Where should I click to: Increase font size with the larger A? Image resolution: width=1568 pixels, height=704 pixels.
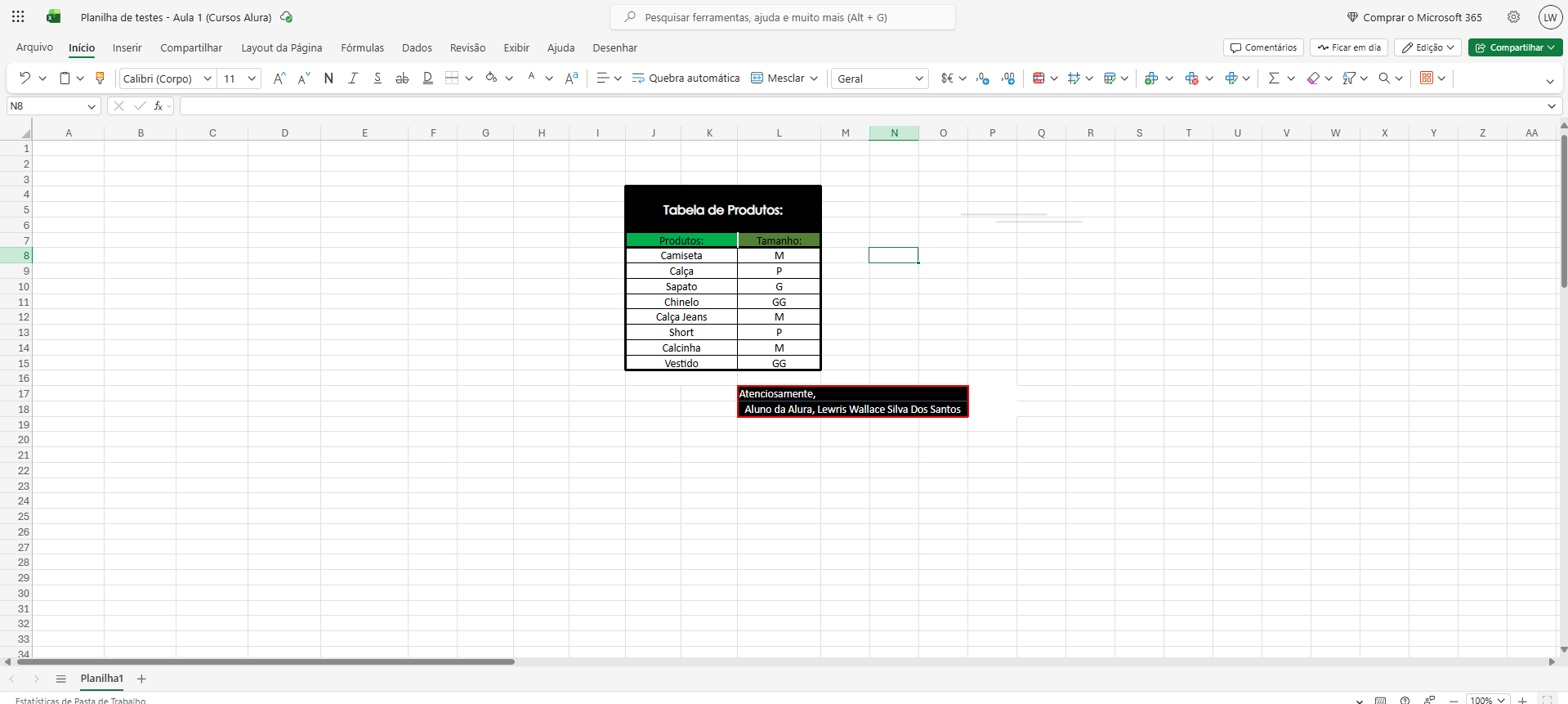(x=279, y=78)
